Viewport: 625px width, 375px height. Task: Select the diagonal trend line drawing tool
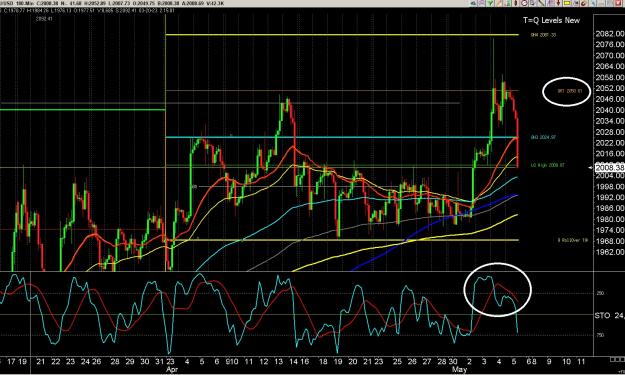(541, 3)
